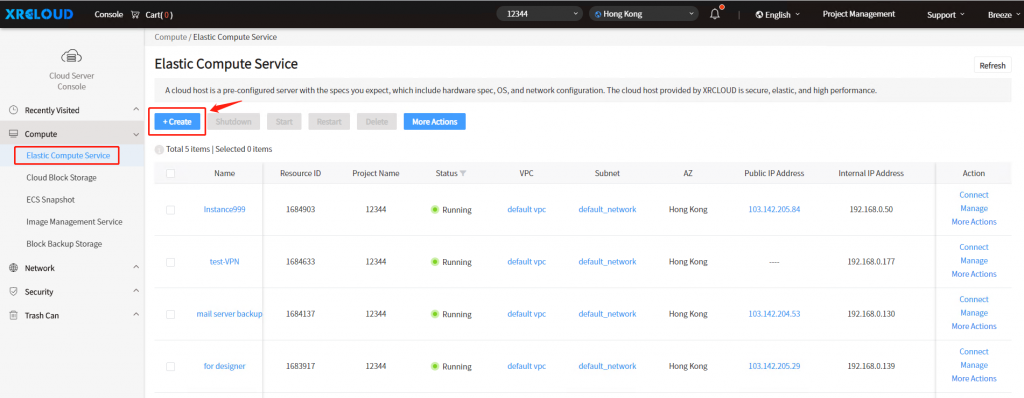The height and width of the screenshot is (398, 1024).
Task: Open public IP 103.142.204.53
Action: [774, 314]
